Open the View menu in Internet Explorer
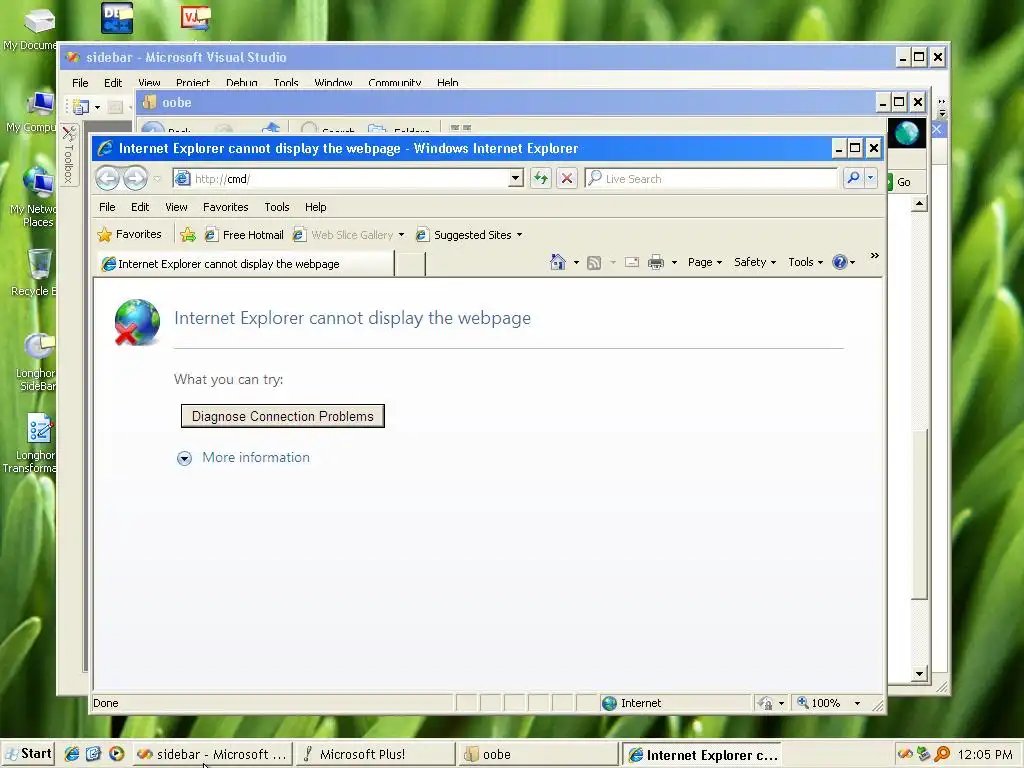The image size is (1024, 768). 176,207
